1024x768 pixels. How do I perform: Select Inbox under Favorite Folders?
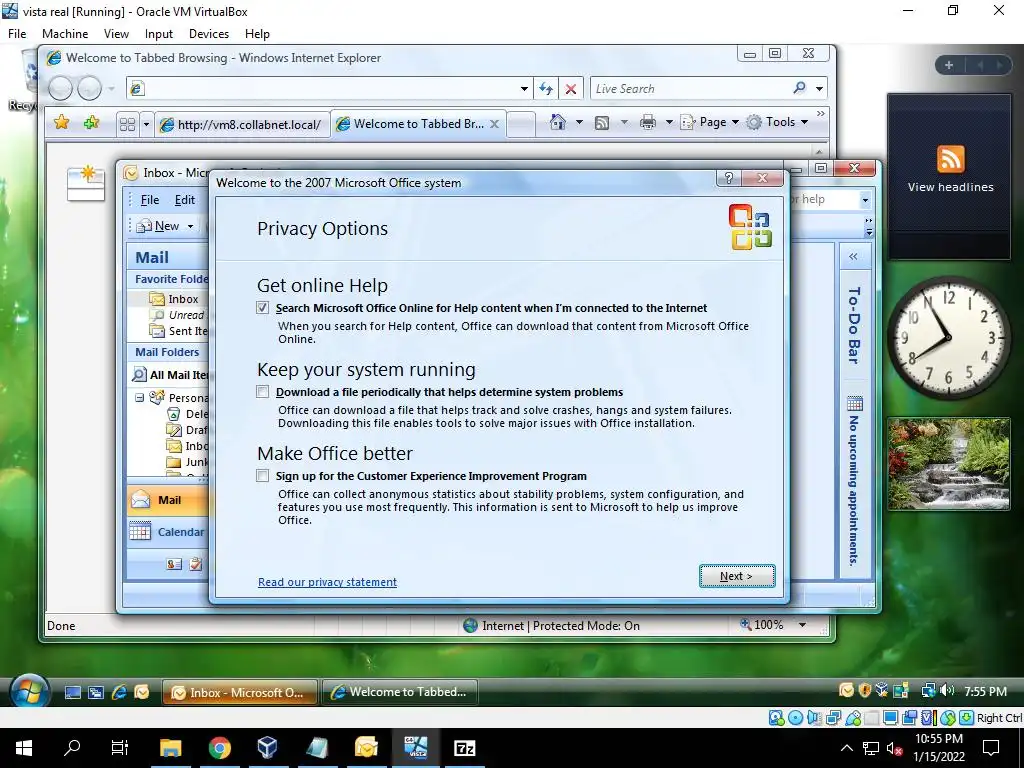tap(174, 298)
